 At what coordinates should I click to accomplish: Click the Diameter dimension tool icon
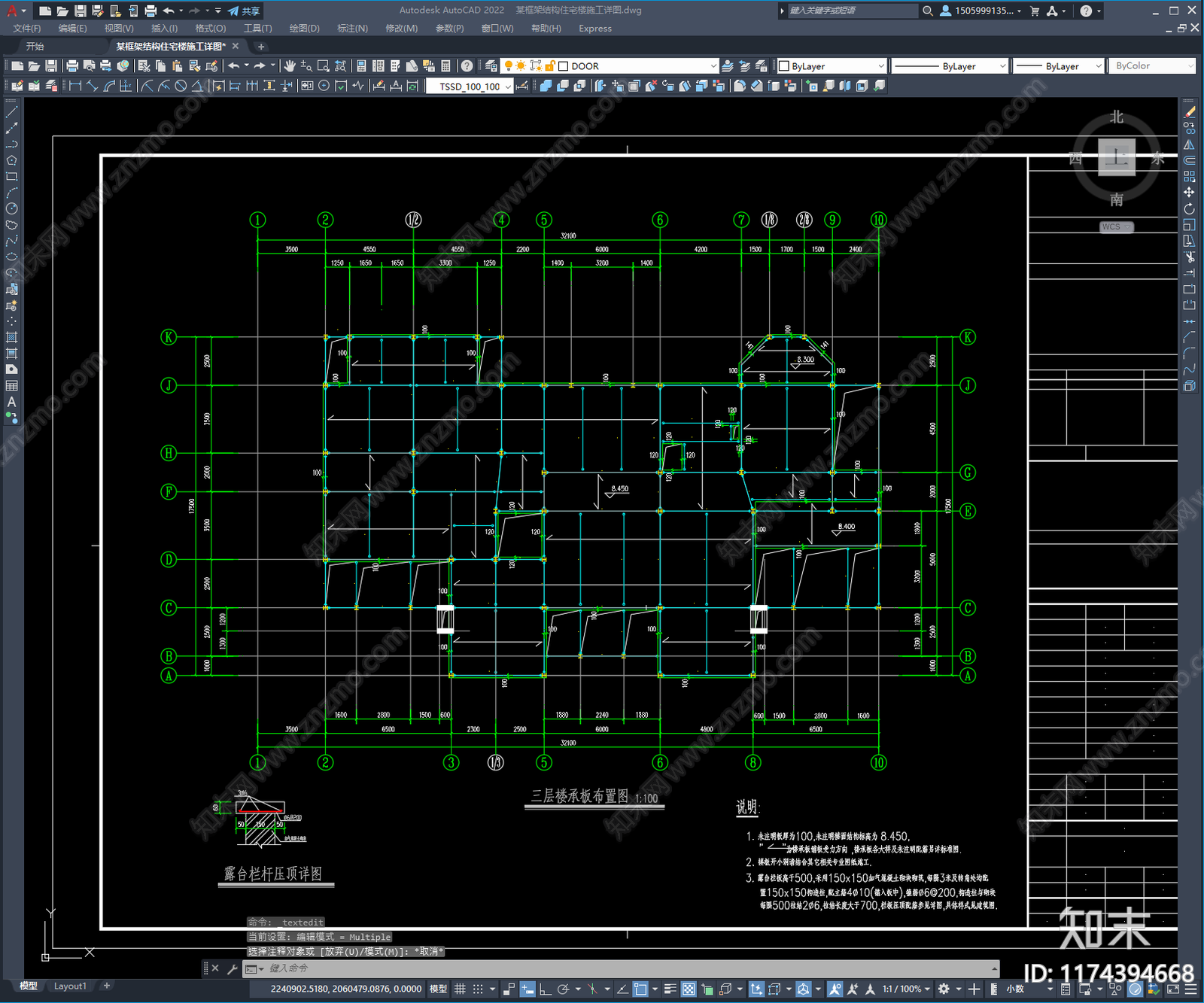[181, 86]
